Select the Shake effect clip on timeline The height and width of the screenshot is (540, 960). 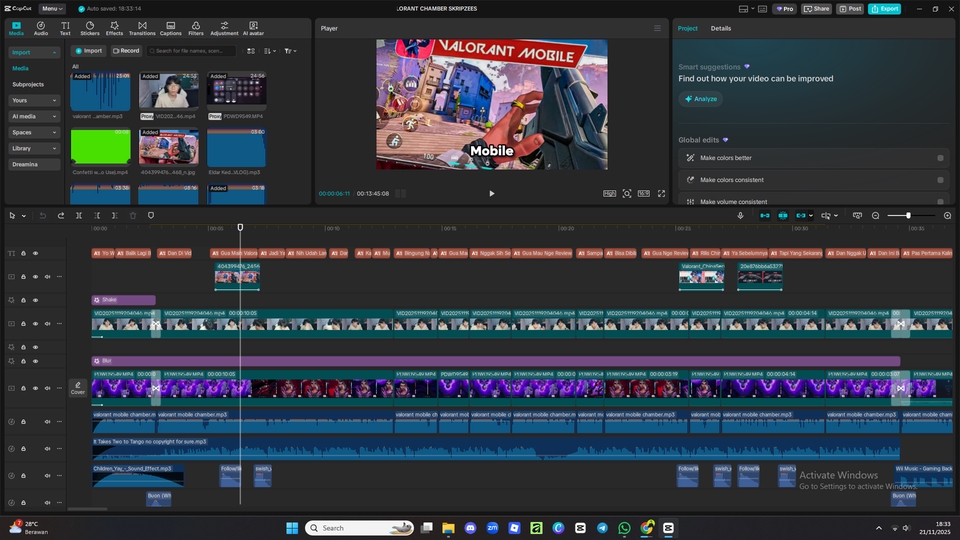click(123, 300)
